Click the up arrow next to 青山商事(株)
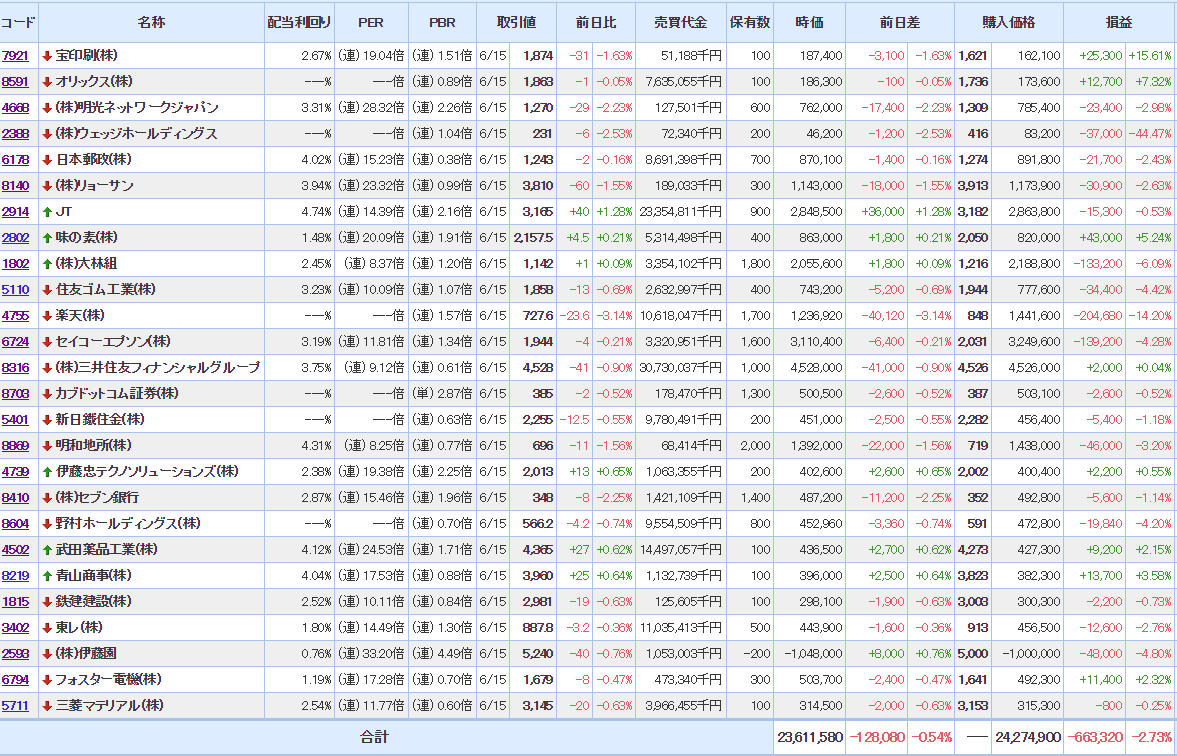The image size is (1177, 756). 47,576
